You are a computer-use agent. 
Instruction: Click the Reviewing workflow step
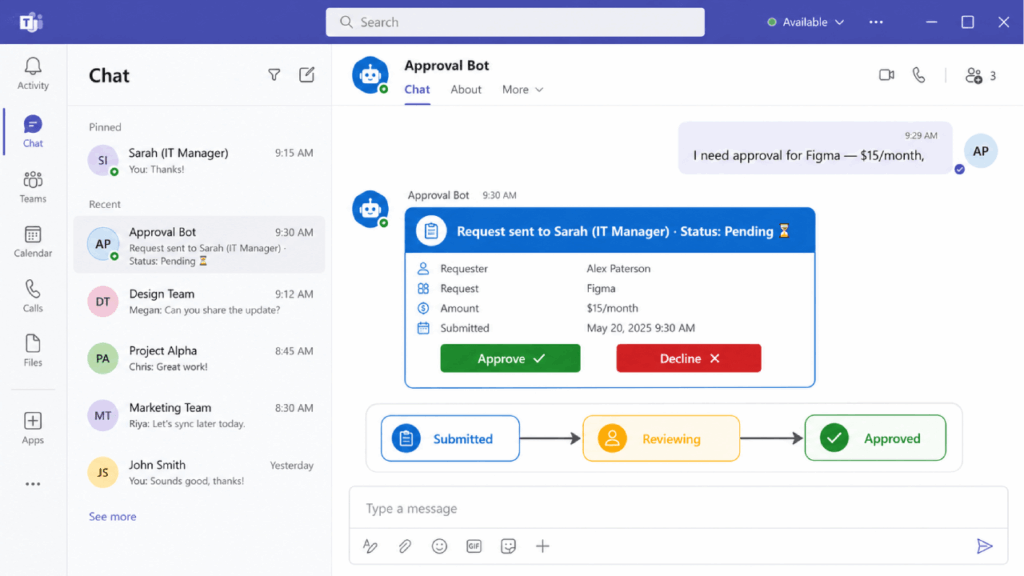661,438
